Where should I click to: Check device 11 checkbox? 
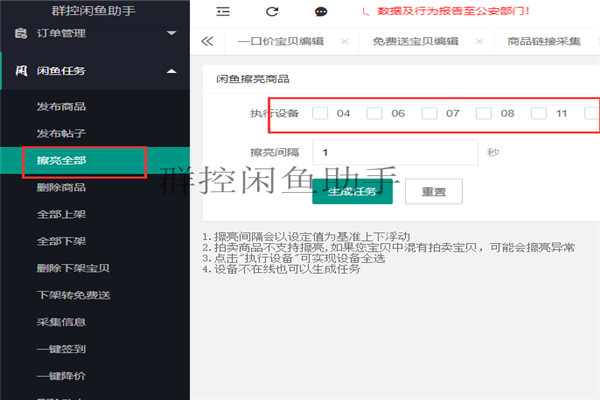pos(539,113)
